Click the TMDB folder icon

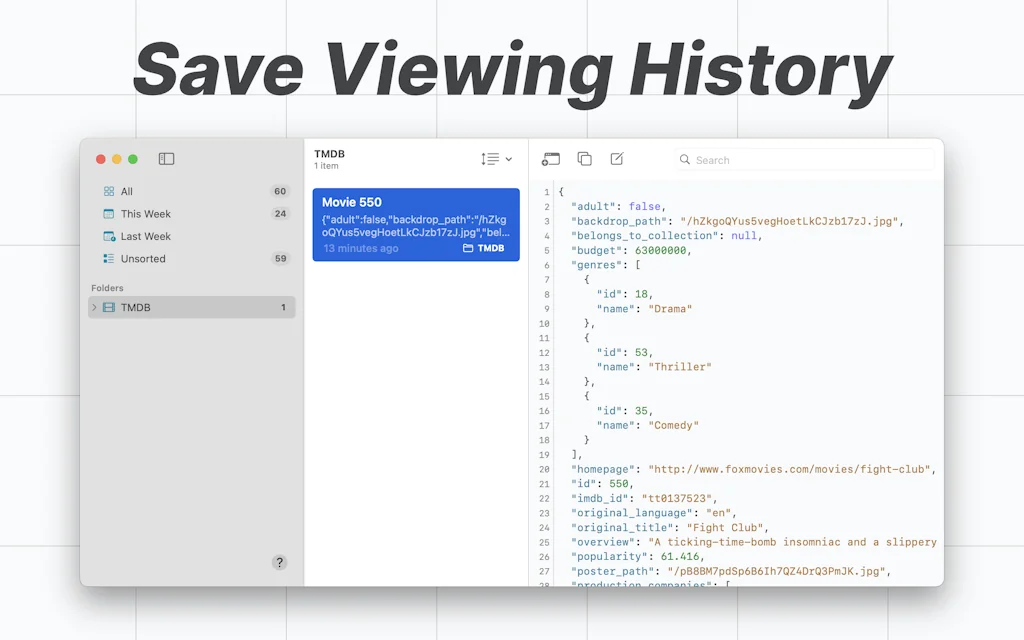tap(109, 307)
